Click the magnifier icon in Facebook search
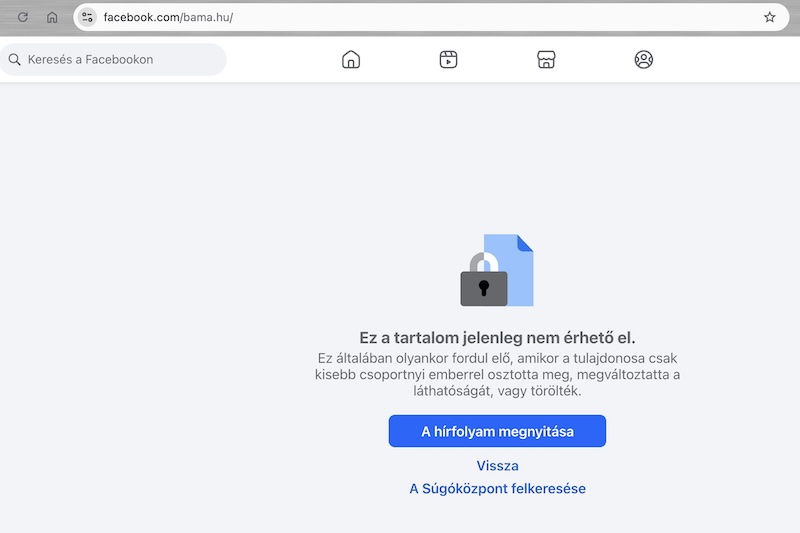Screen dimensions: 800x533 pyautogui.click(x=15, y=60)
